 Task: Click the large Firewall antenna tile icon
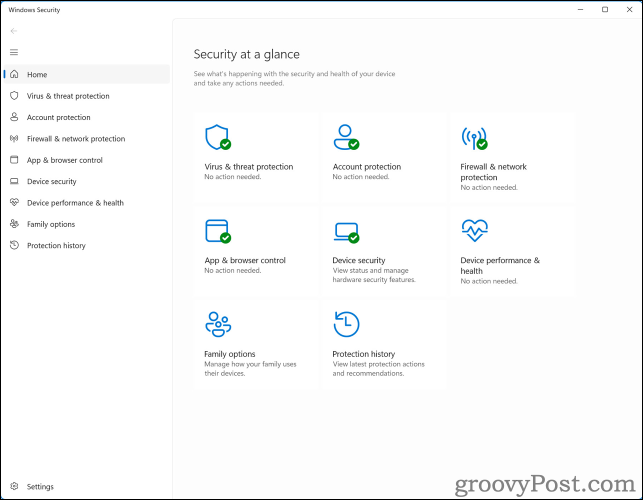tap(474, 138)
